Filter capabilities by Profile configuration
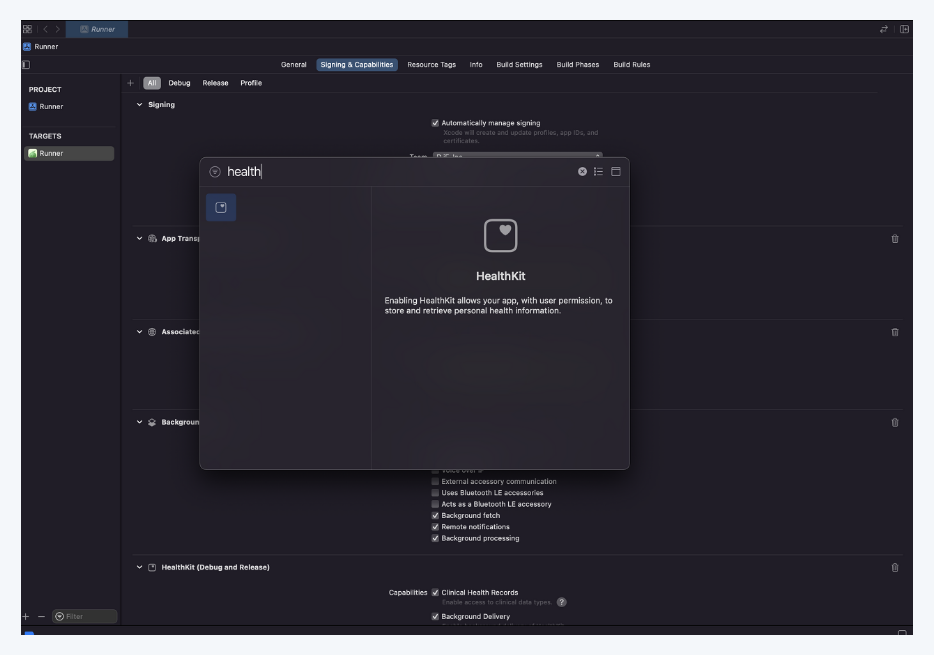The width and height of the screenshot is (934, 655). point(251,83)
